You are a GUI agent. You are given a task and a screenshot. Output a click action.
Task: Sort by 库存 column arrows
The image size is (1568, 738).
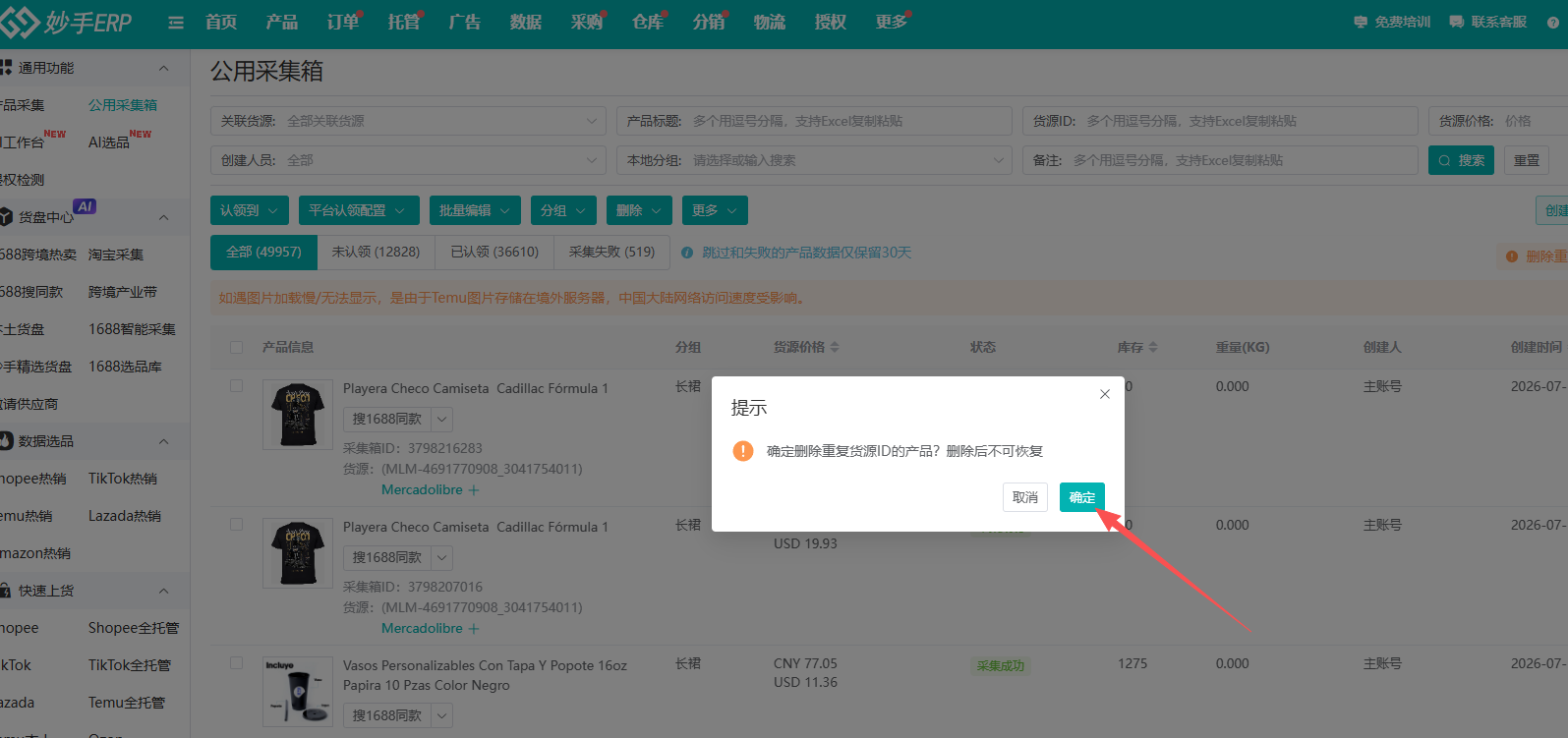1153,347
